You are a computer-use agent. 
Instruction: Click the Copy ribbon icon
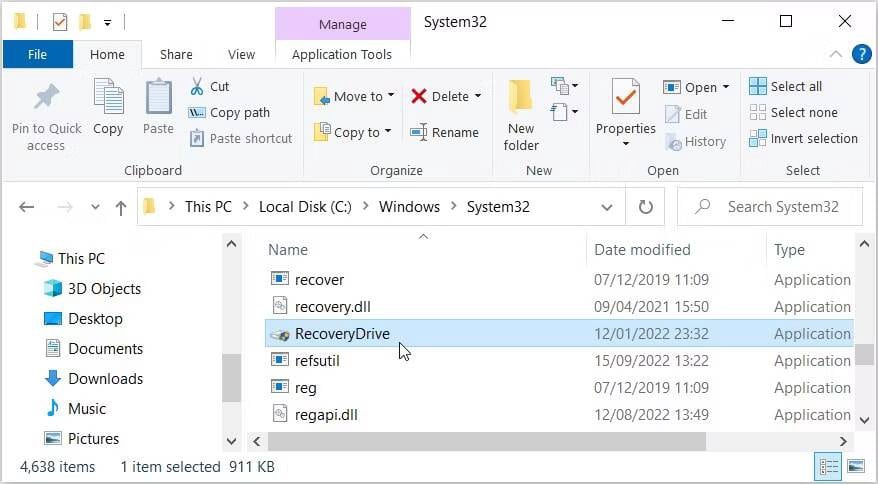pos(108,97)
